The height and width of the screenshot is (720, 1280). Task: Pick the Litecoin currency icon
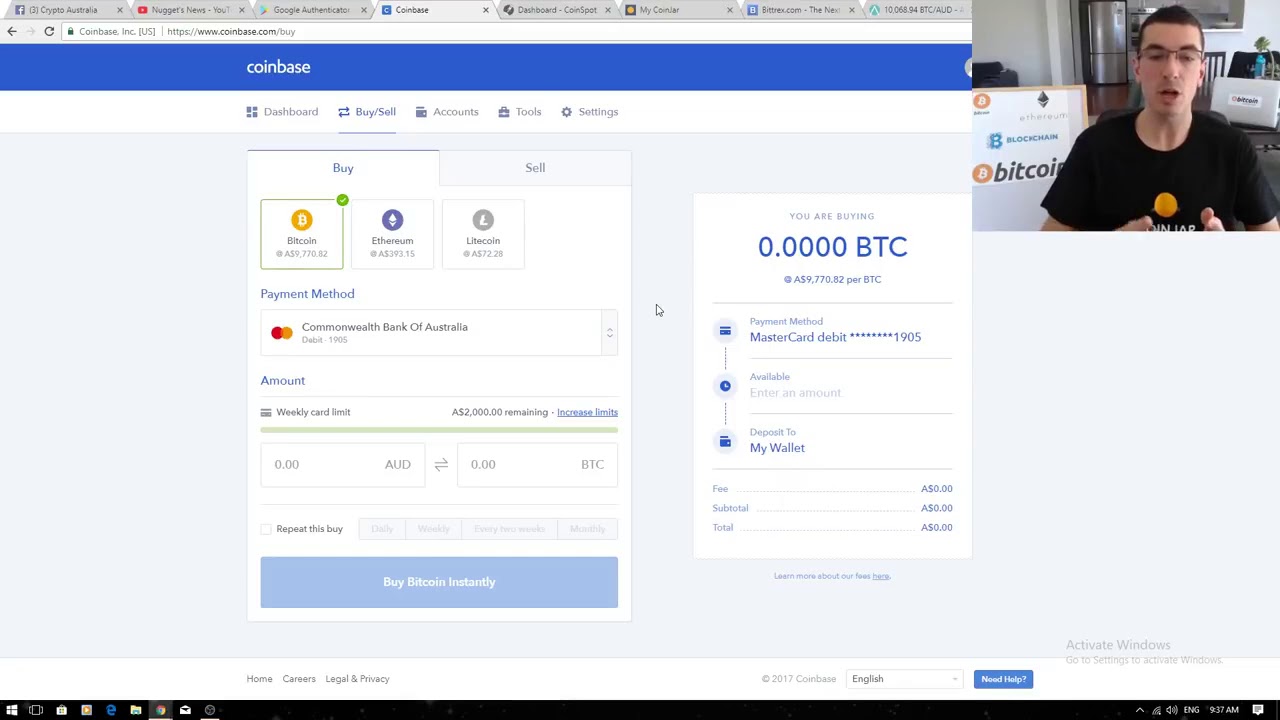tap(483, 220)
